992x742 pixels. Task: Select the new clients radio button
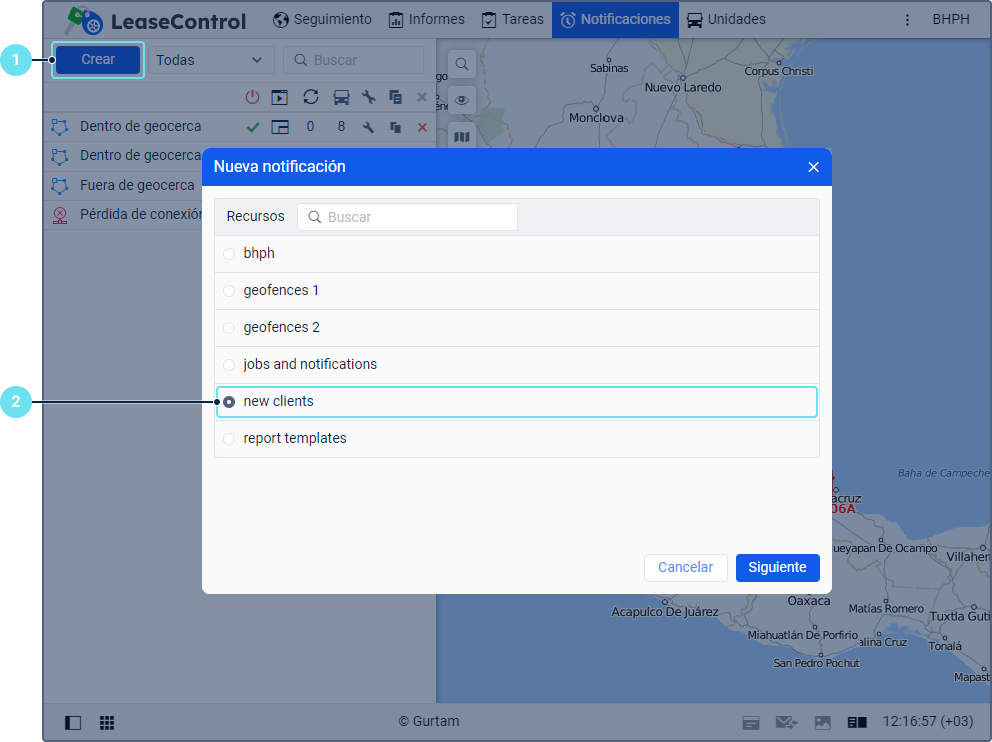click(x=229, y=402)
